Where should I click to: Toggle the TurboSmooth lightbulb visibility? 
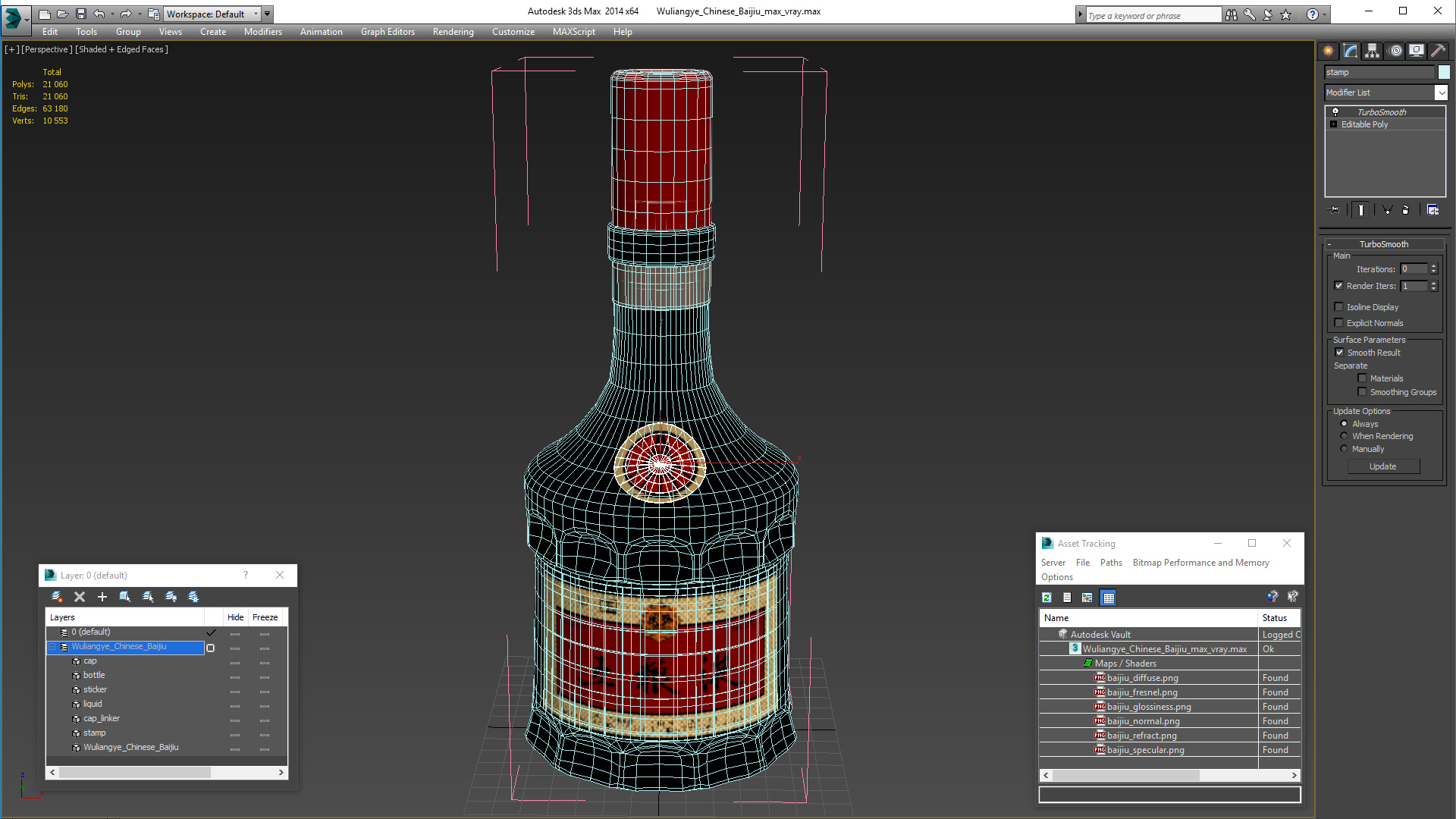[1335, 112]
